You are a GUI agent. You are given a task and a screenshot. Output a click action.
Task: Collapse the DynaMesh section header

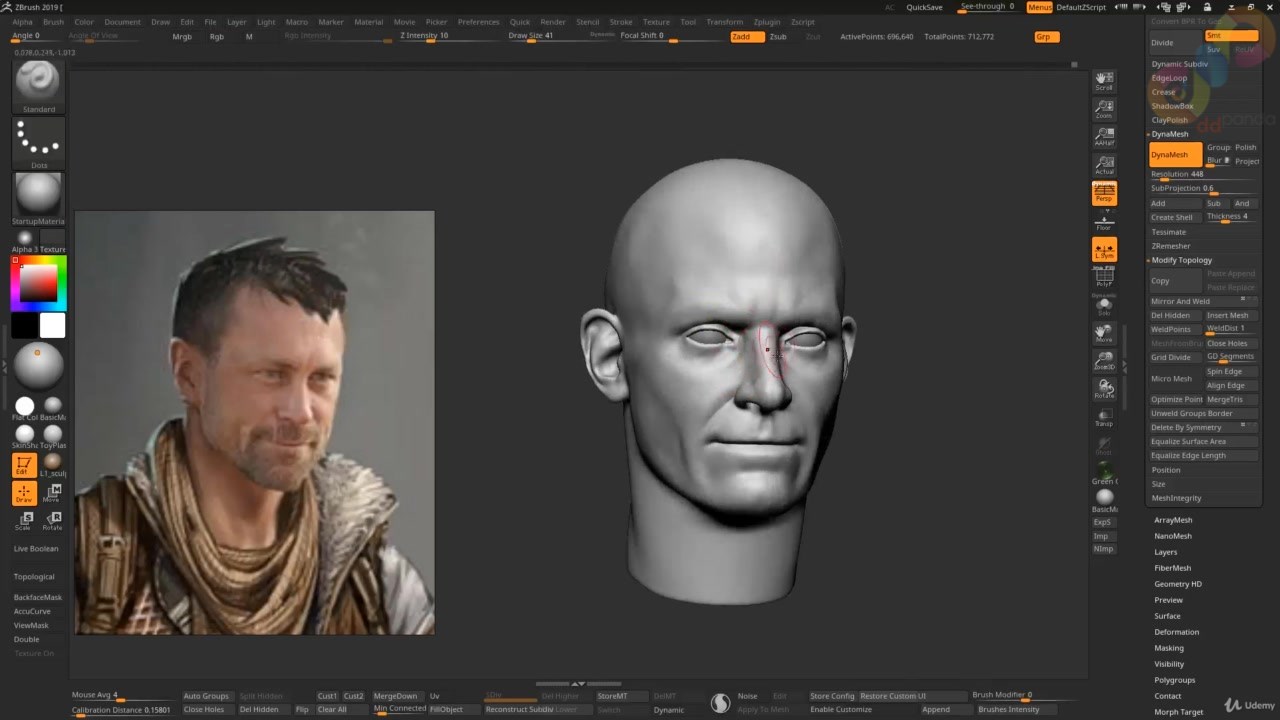click(1170, 134)
